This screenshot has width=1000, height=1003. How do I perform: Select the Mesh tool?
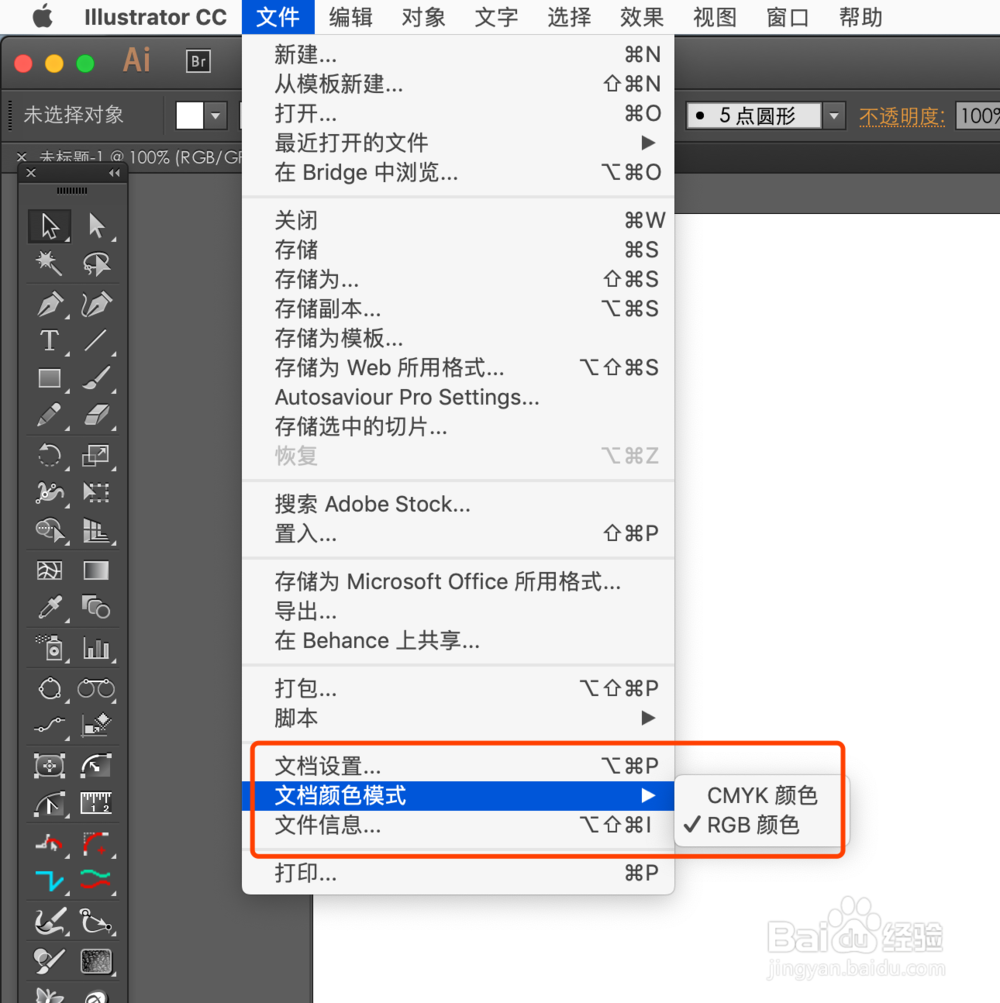pyautogui.click(x=49, y=570)
